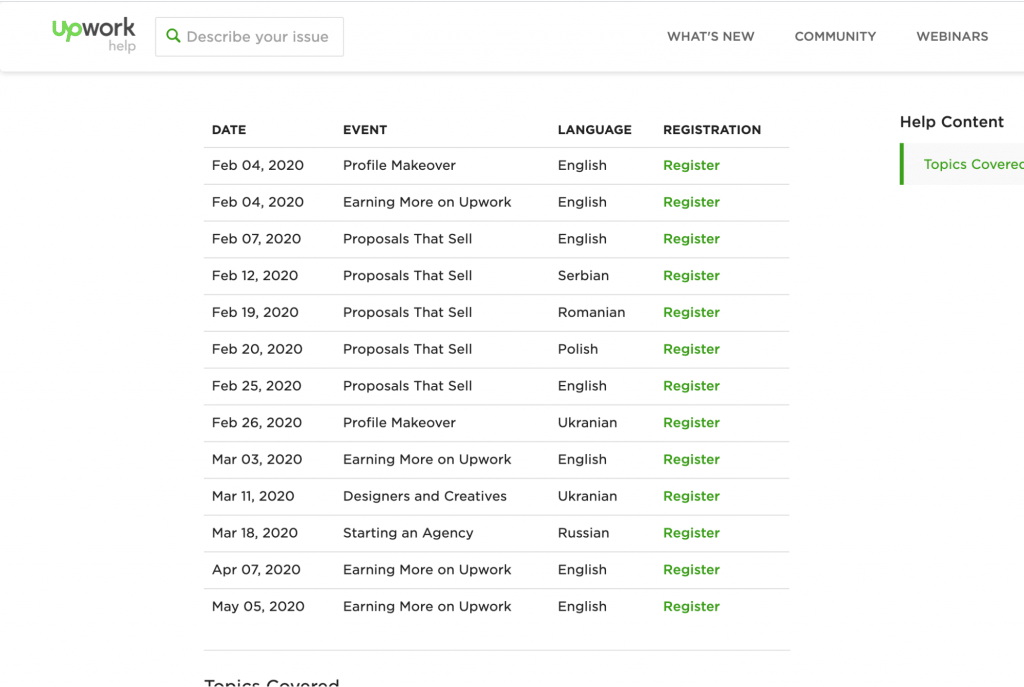Register for Mar 03 Earning More webinar
1024x687 pixels.
691,460
